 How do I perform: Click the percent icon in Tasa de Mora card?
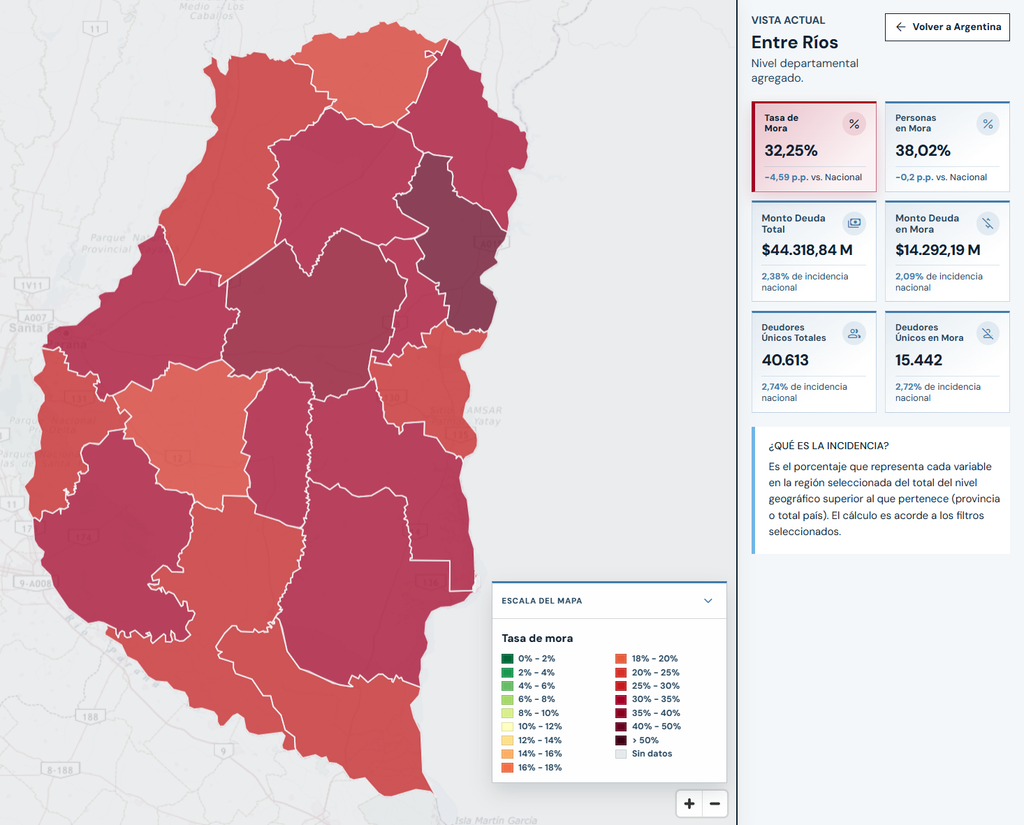pyautogui.click(x=854, y=124)
